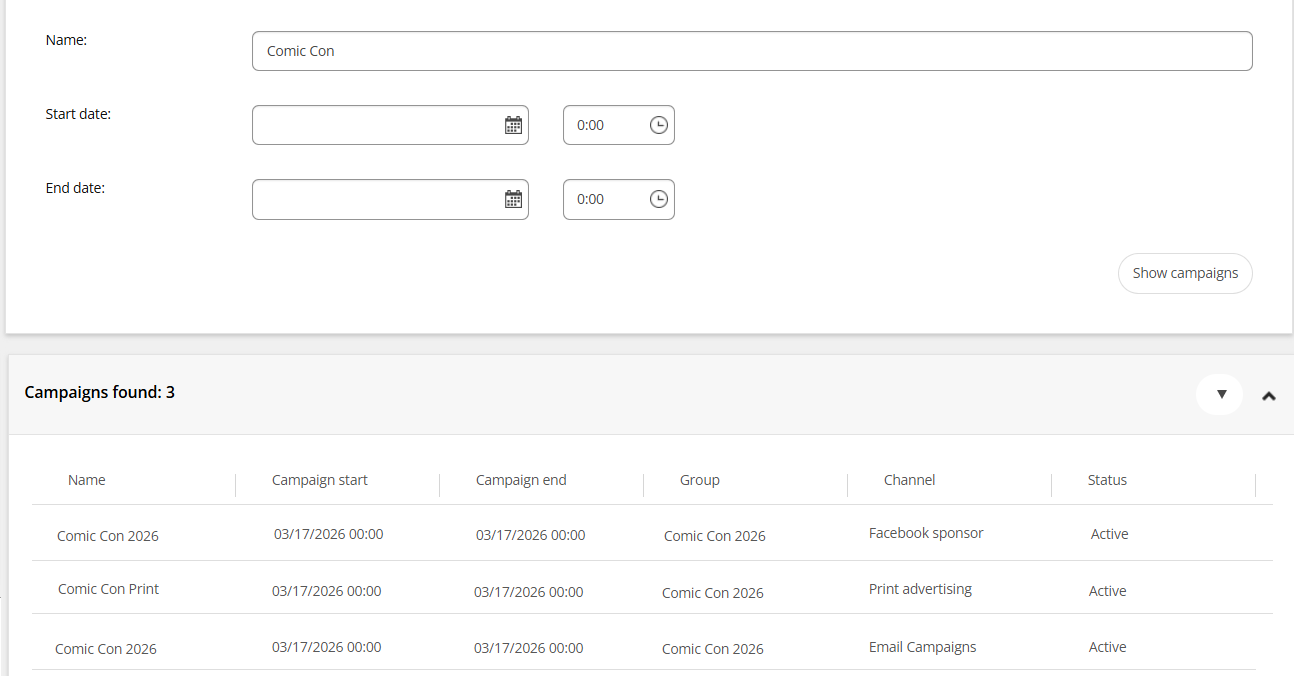Image resolution: width=1294 pixels, height=676 pixels.
Task: Focus the Name field containing Comic Con
Action: pos(752,51)
